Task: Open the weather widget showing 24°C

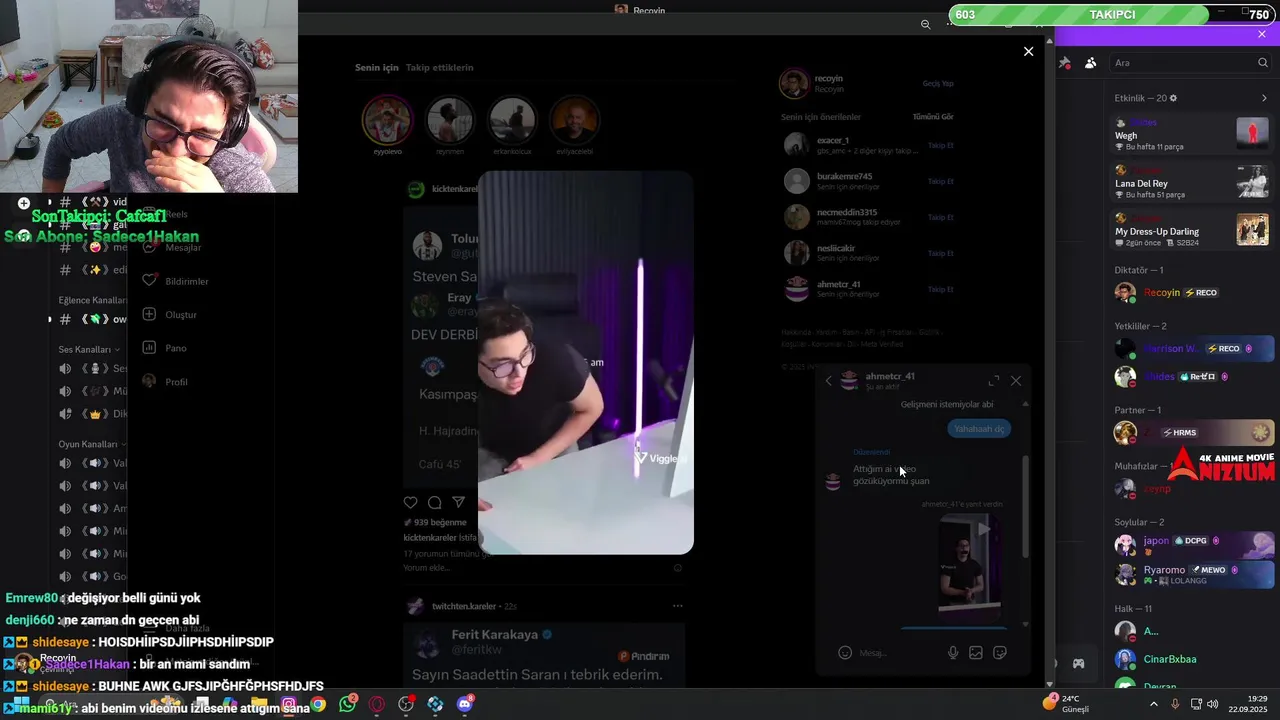Action: (1066, 703)
